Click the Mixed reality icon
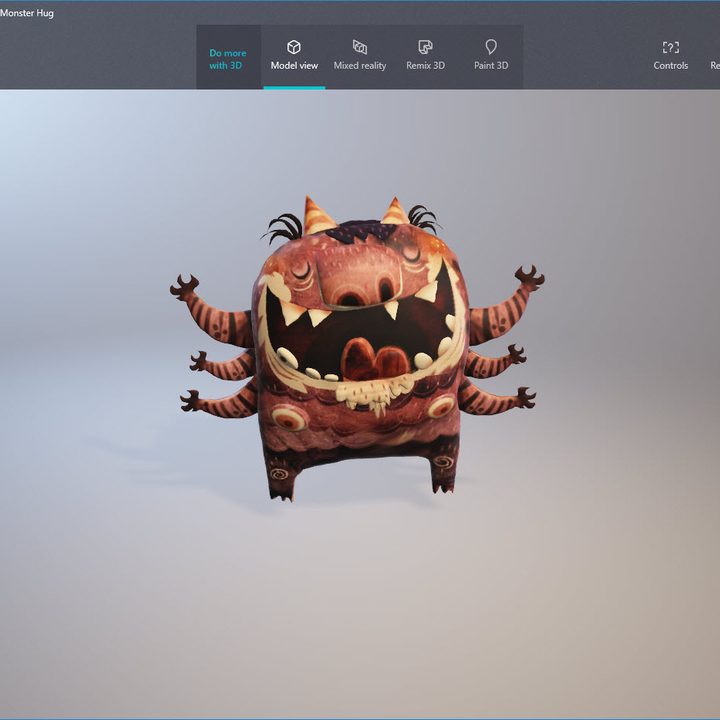 click(x=360, y=47)
